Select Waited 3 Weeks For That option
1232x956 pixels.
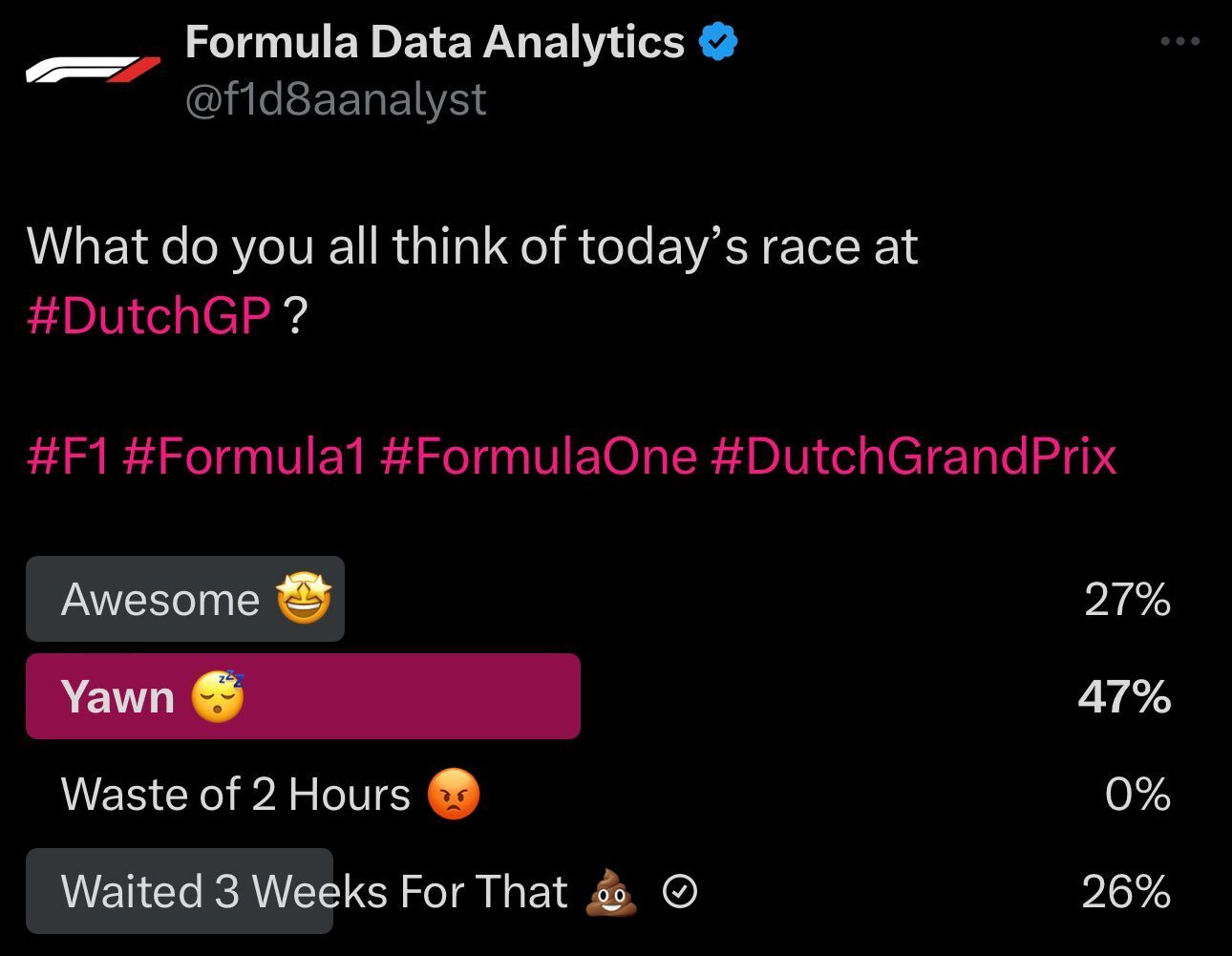click(314, 891)
